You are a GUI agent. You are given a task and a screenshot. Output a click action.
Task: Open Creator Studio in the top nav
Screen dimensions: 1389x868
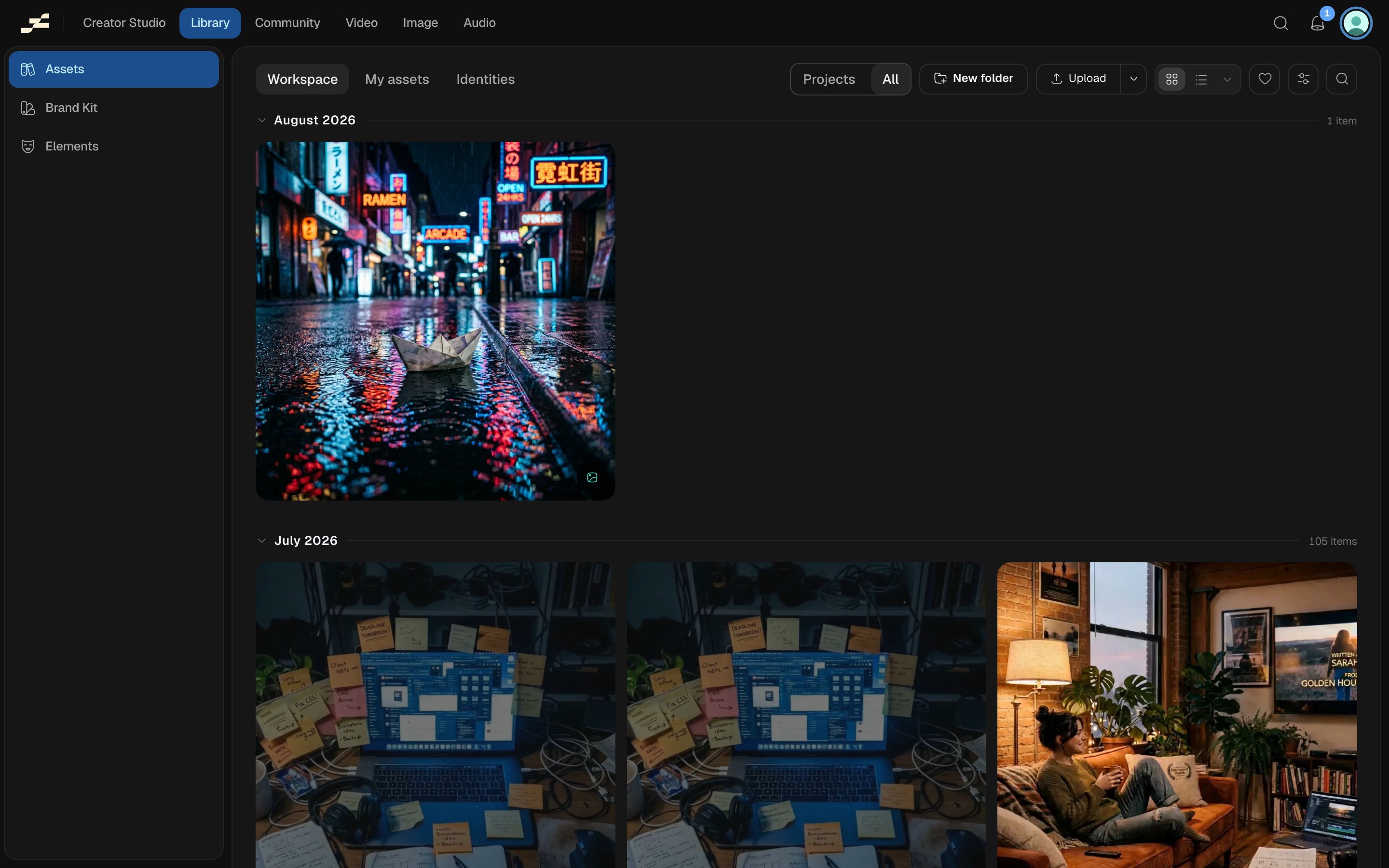tap(124, 23)
